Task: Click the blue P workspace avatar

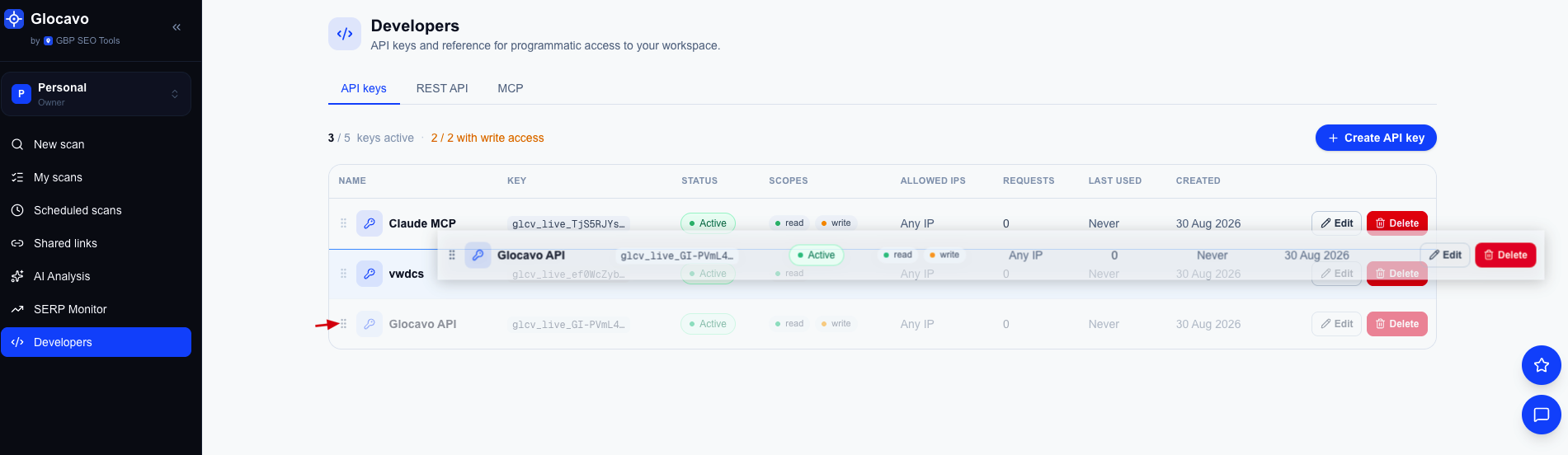Action: [x=21, y=94]
